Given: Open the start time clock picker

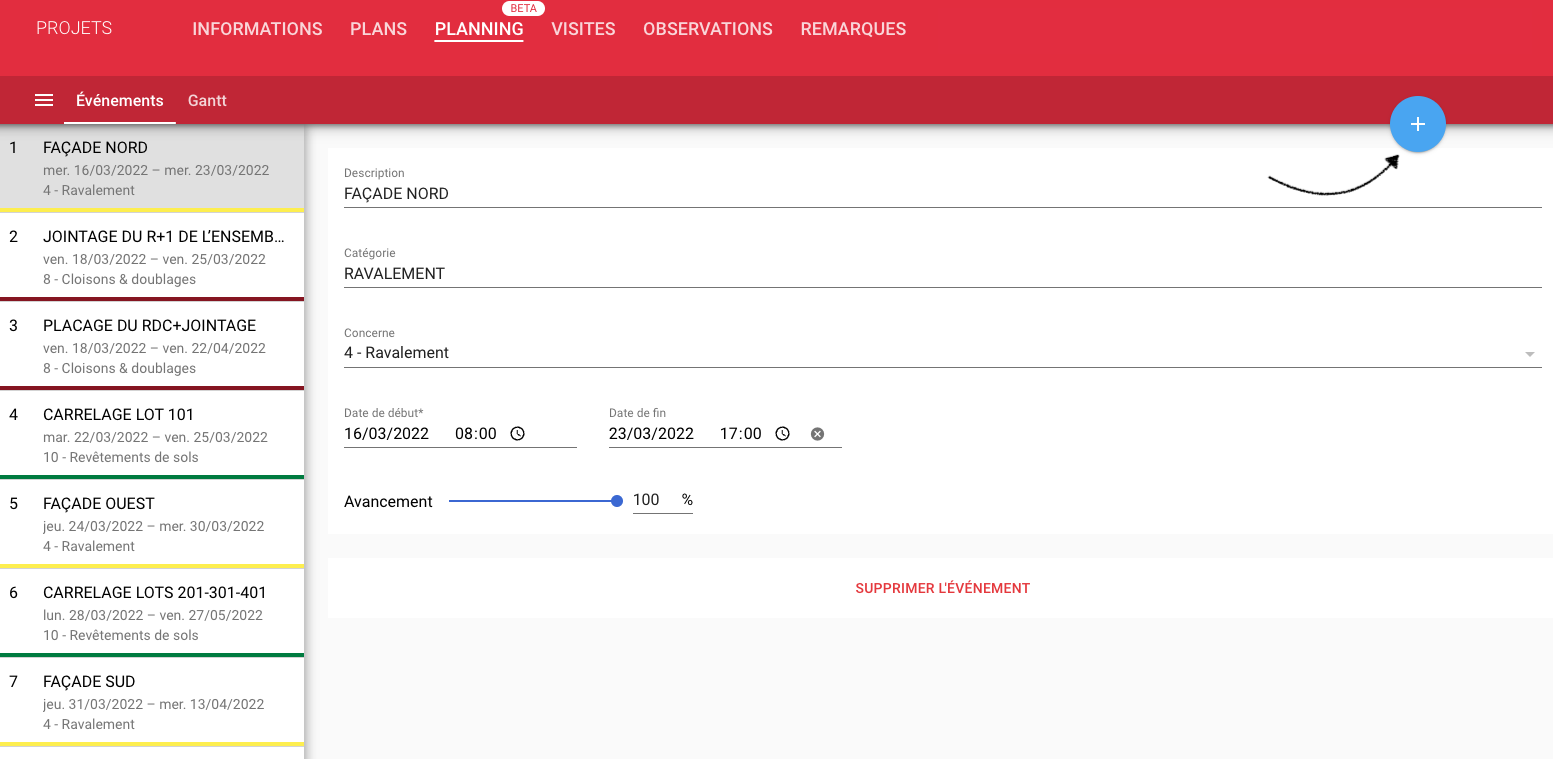Looking at the screenshot, I should [x=517, y=434].
